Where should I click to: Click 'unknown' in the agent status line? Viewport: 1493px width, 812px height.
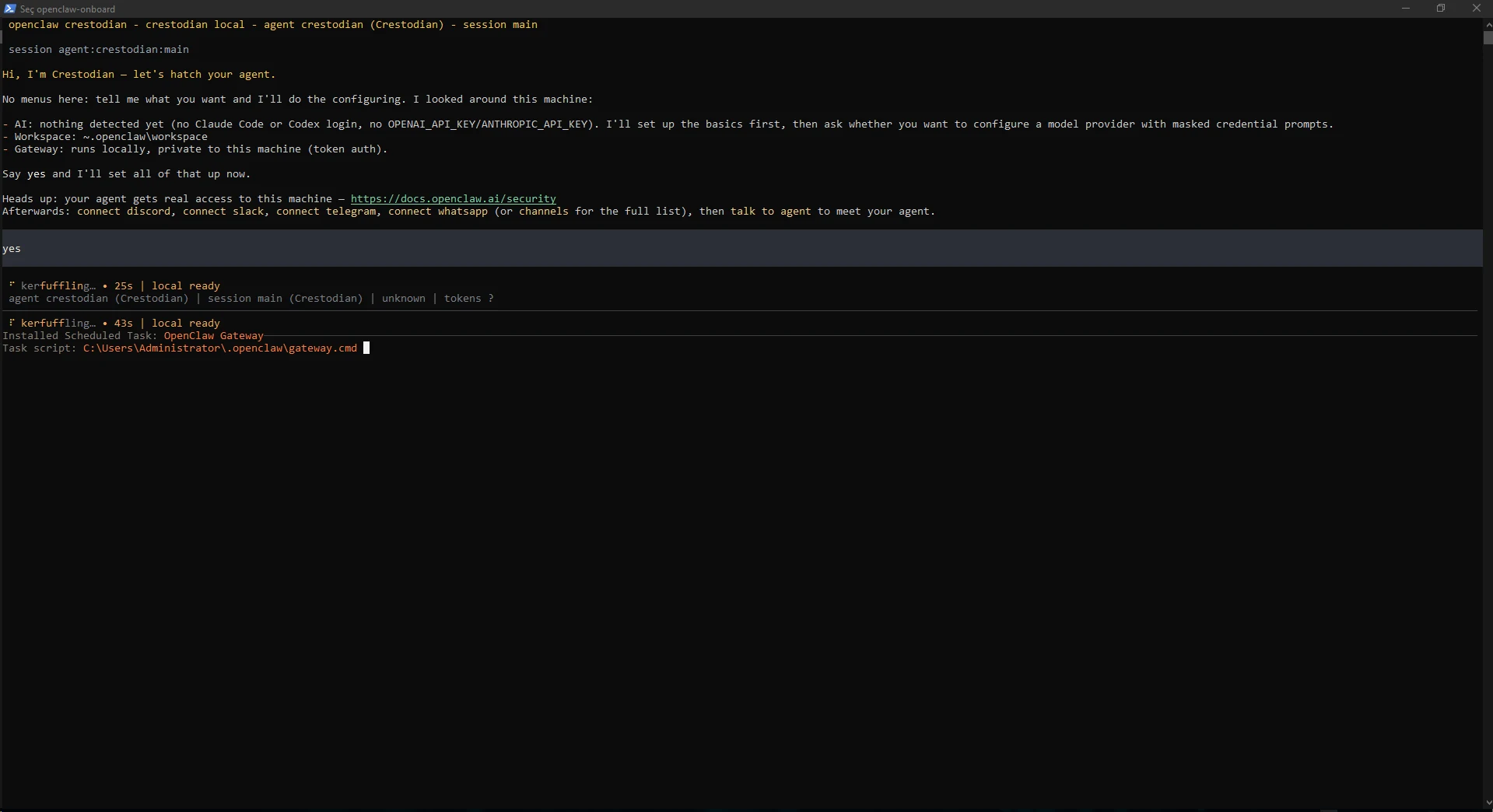[404, 299]
